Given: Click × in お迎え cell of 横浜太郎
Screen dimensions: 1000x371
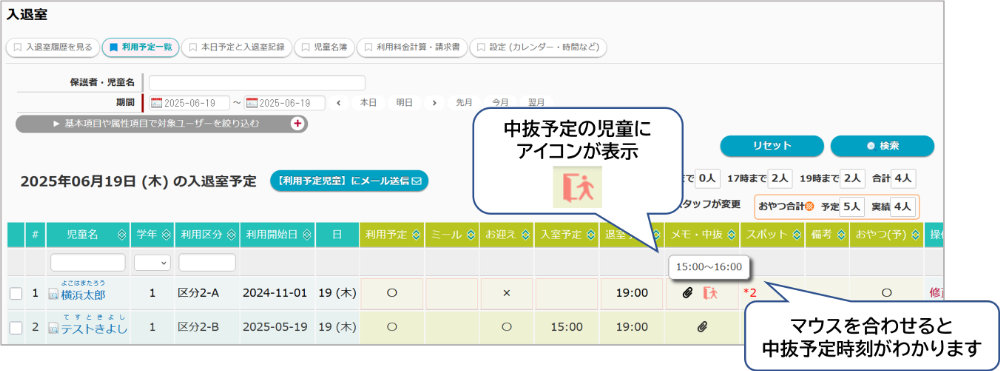Looking at the screenshot, I should (506, 293).
